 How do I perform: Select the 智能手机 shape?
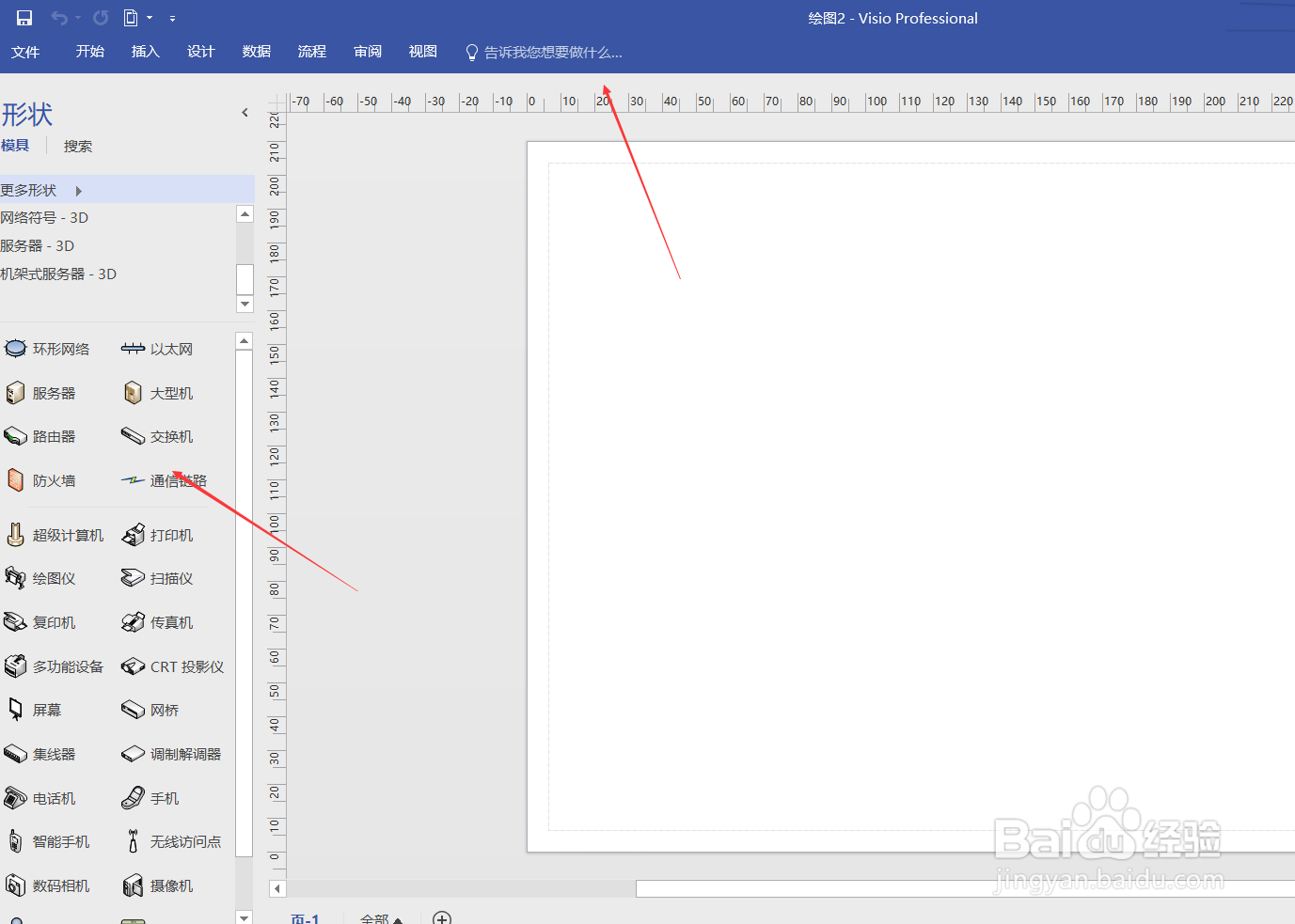47,841
